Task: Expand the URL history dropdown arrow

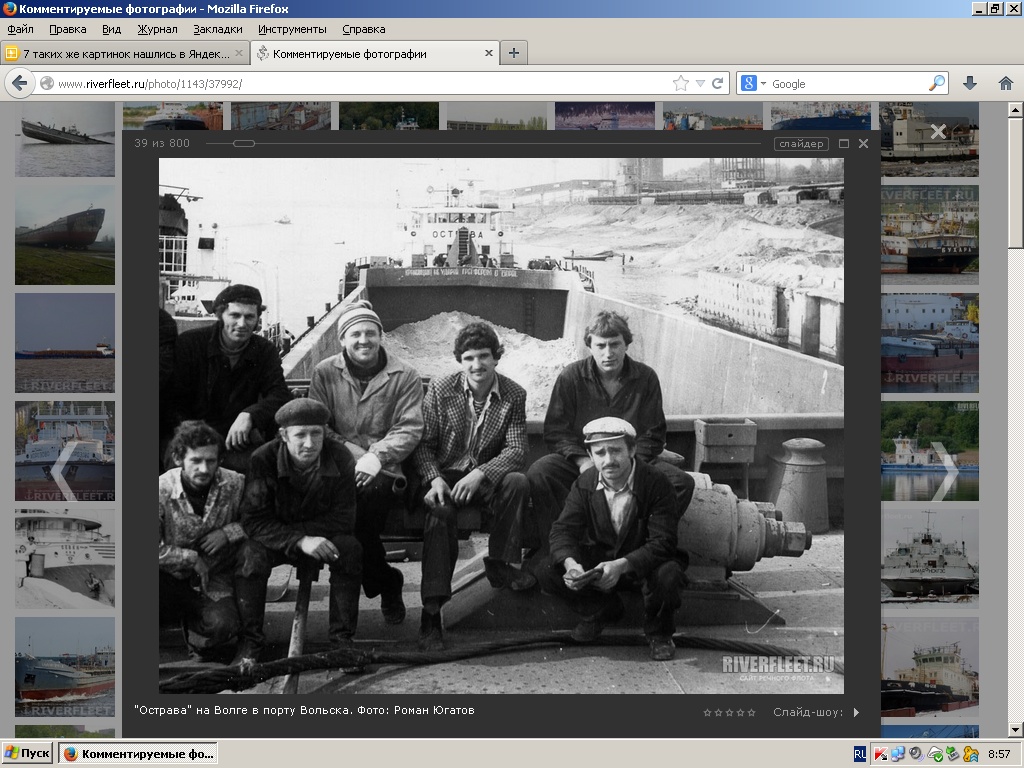Action: (700, 84)
